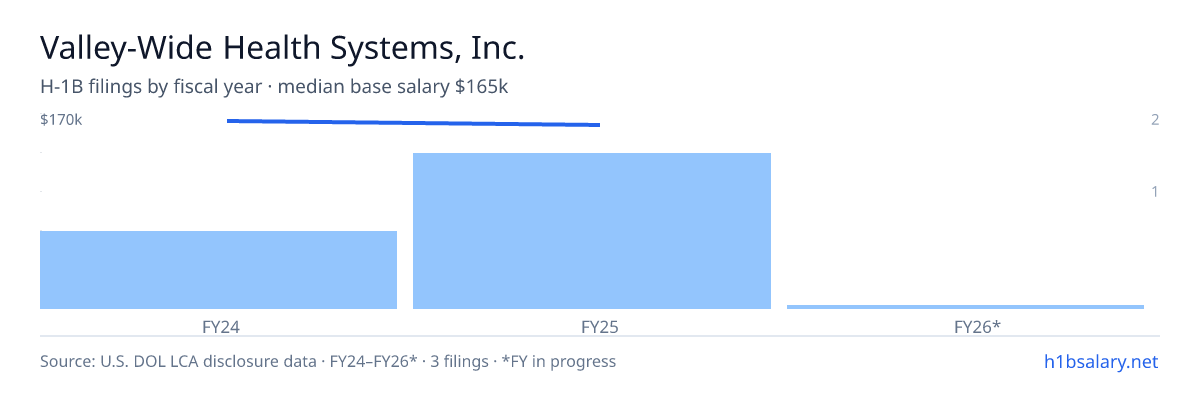Click the FY24 filings bar
The image size is (1200, 400).
218,270
